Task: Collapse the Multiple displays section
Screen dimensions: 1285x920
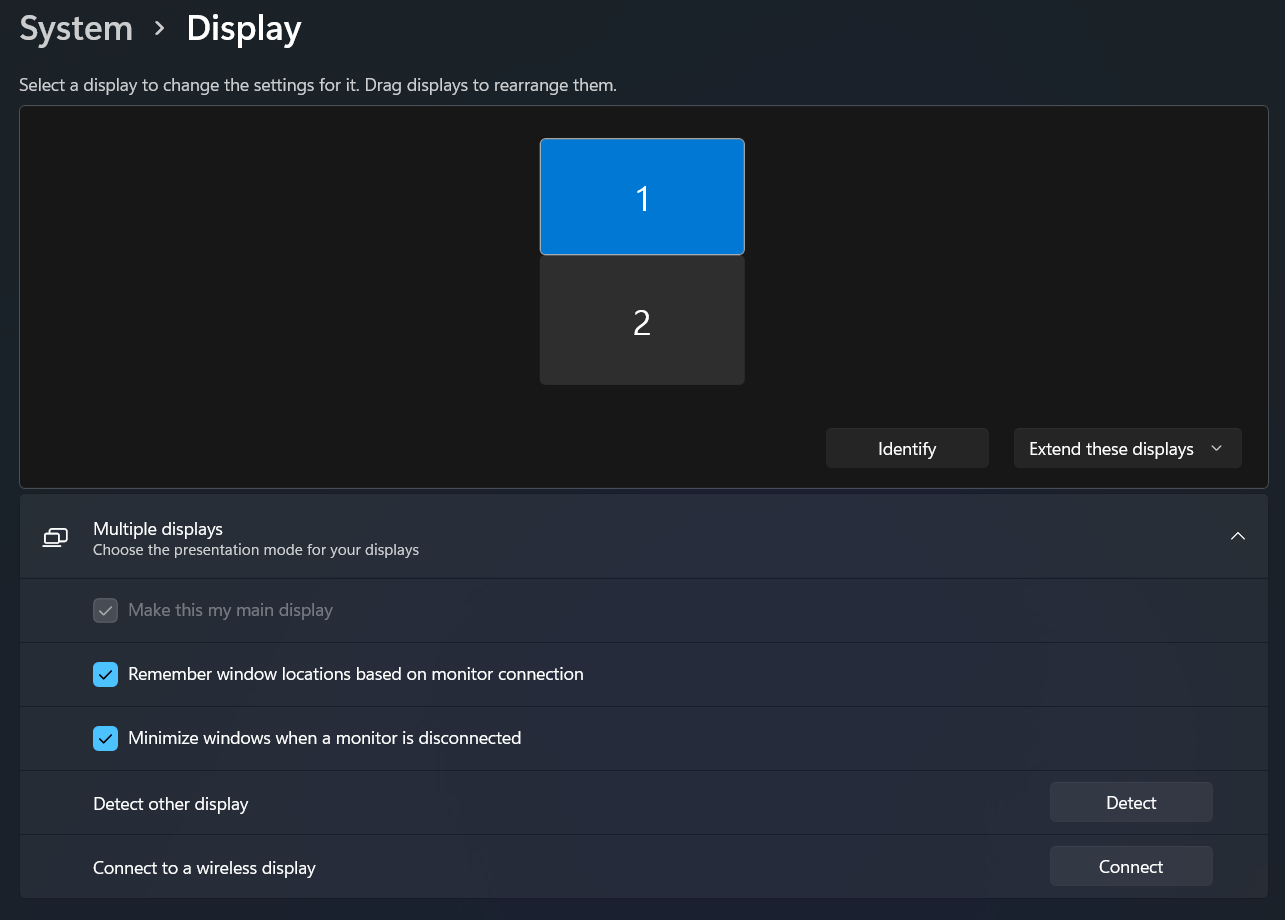Action: pos(1238,536)
